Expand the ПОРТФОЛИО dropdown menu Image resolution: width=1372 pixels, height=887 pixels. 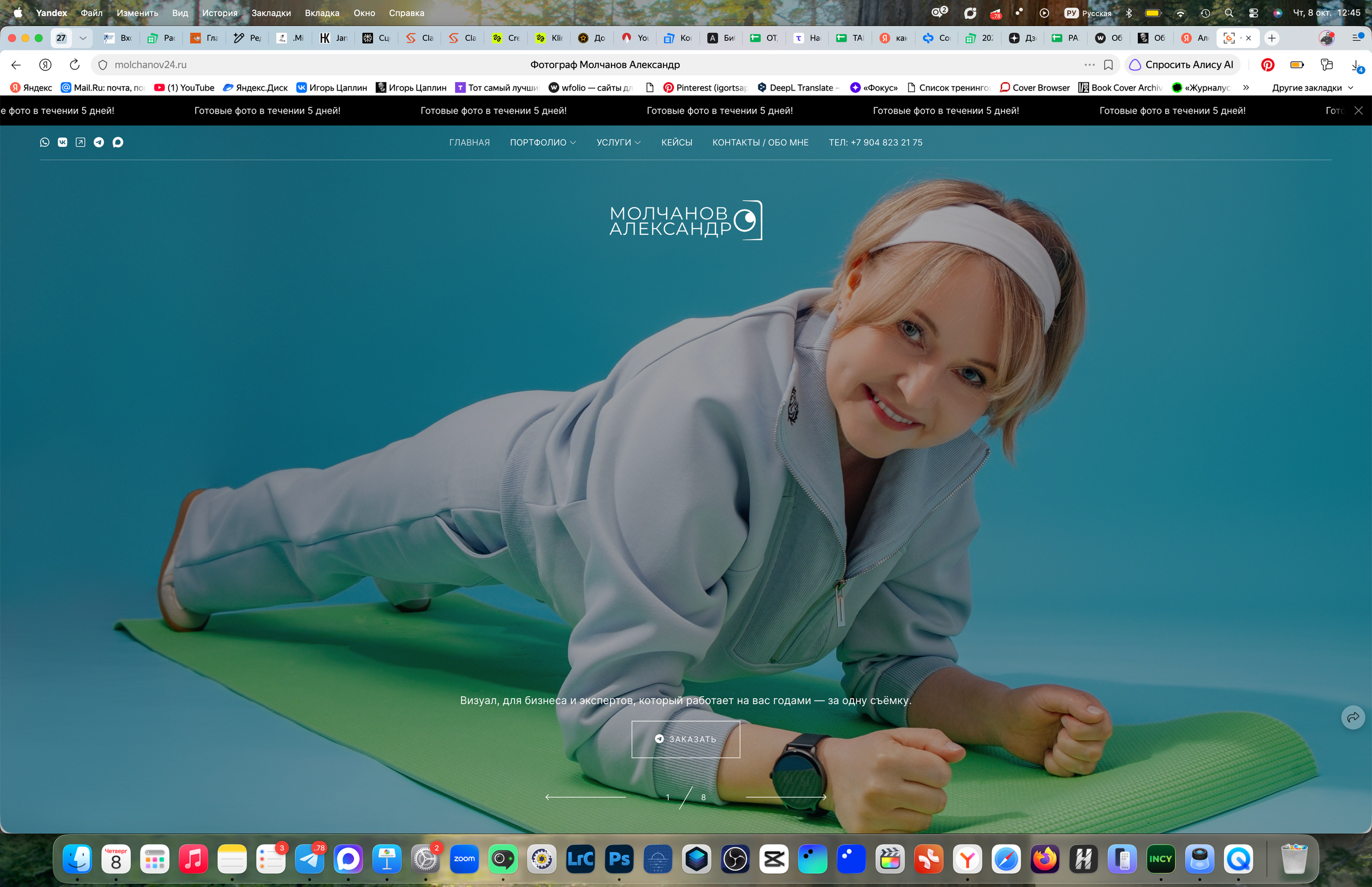[542, 142]
